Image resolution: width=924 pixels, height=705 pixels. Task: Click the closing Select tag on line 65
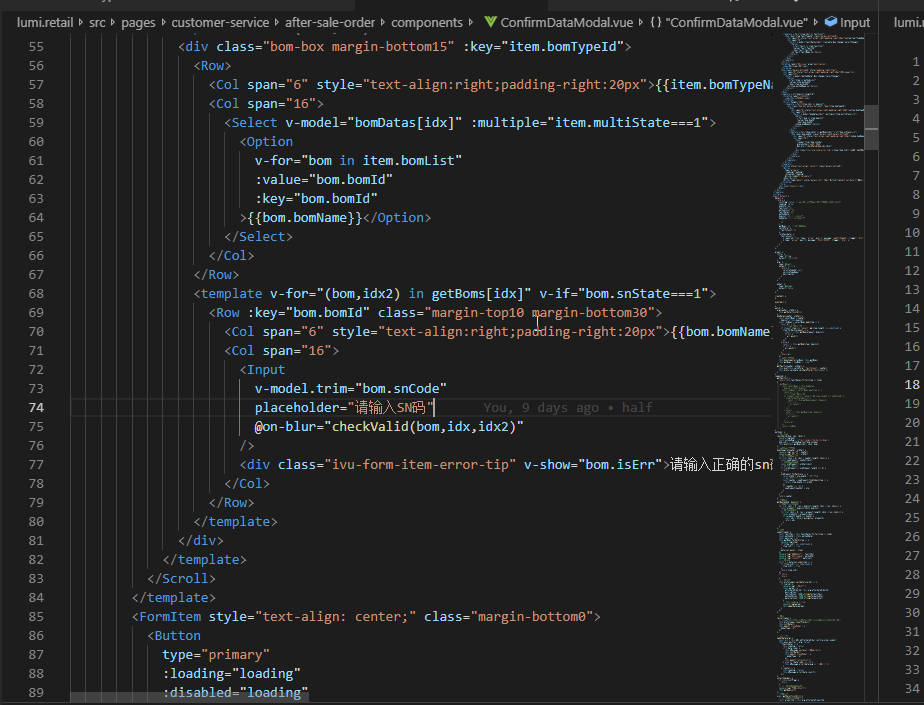click(x=258, y=236)
